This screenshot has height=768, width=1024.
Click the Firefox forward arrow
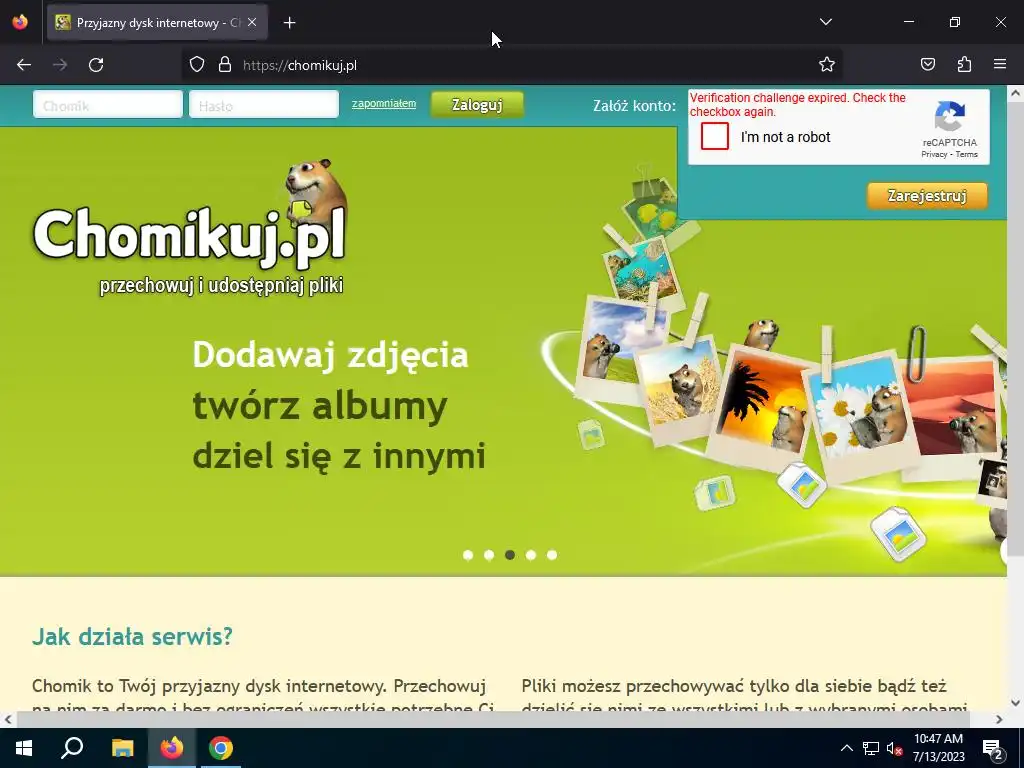click(60, 65)
